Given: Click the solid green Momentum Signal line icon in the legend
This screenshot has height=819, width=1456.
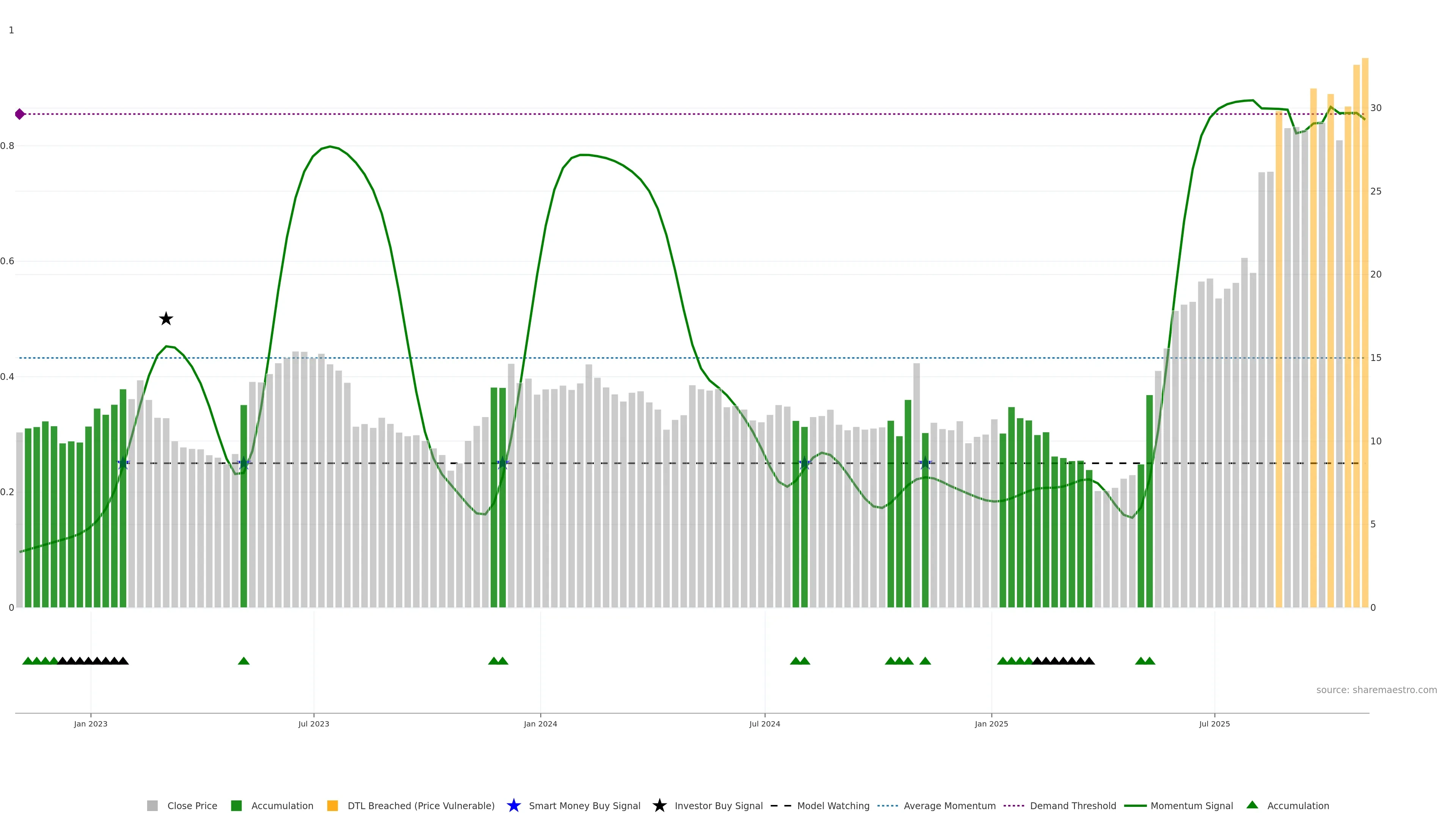Looking at the screenshot, I should [1135, 805].
